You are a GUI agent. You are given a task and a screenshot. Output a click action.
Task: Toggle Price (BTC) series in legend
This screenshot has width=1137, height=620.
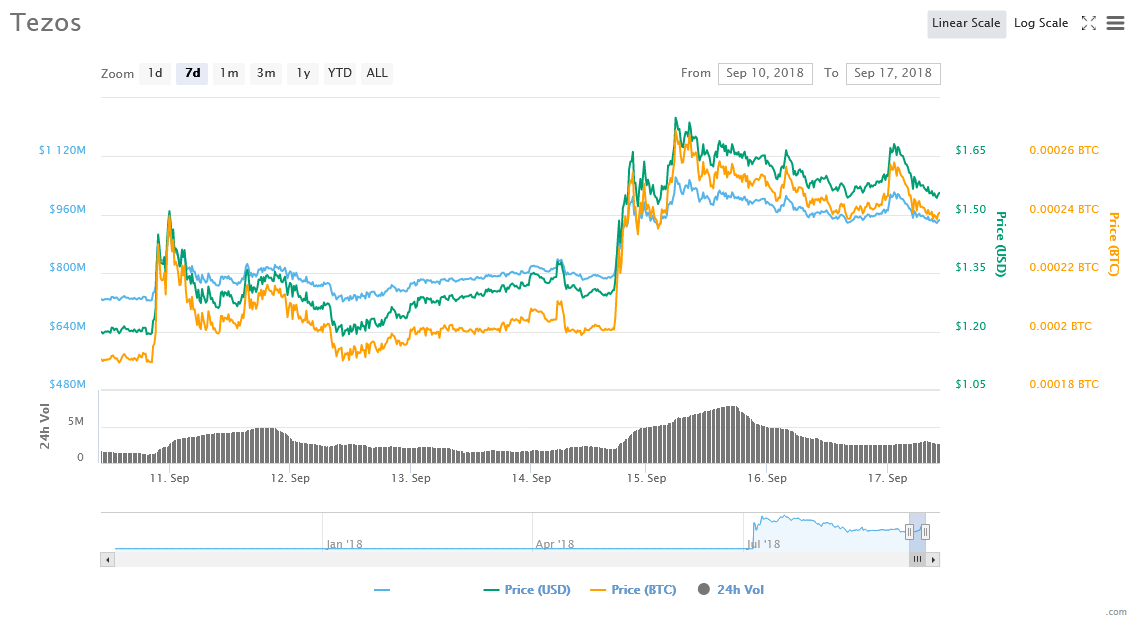633,590
